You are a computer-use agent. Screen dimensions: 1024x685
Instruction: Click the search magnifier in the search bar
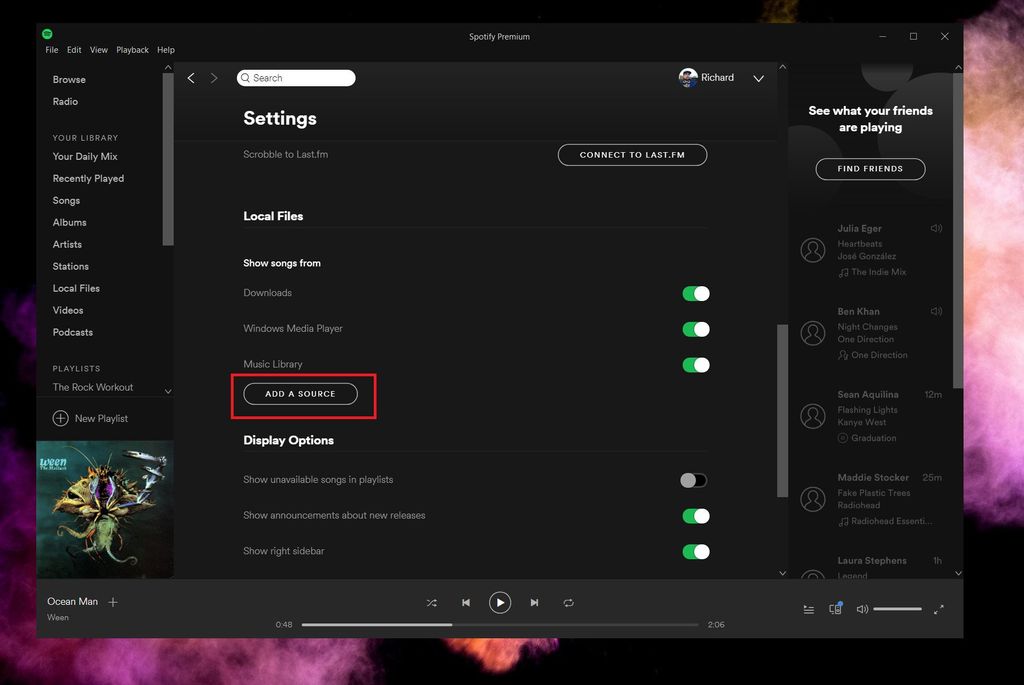(x=244, y=77)
